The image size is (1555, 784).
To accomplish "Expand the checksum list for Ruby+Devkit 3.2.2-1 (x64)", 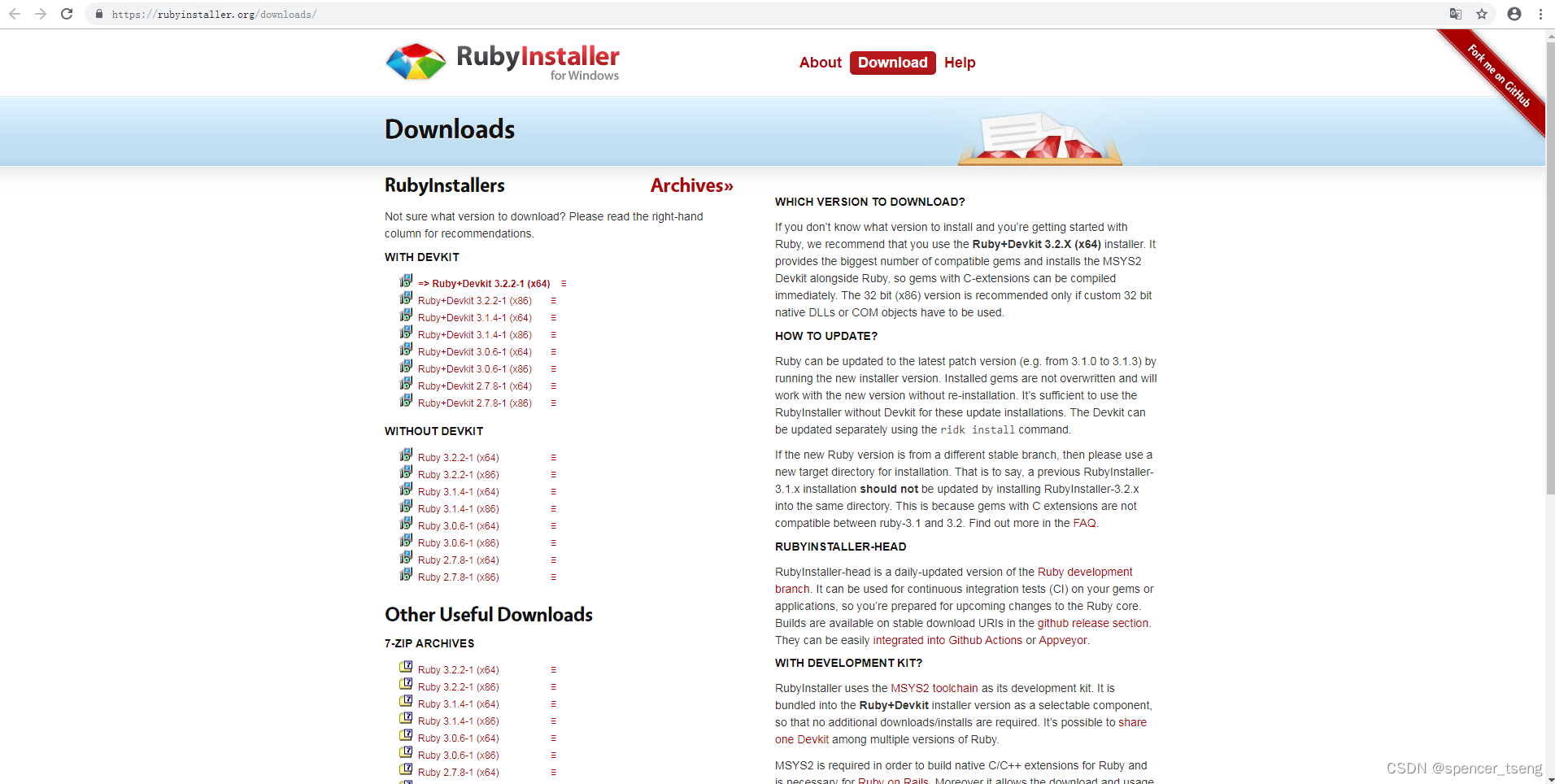I will (x=565, y=283).
